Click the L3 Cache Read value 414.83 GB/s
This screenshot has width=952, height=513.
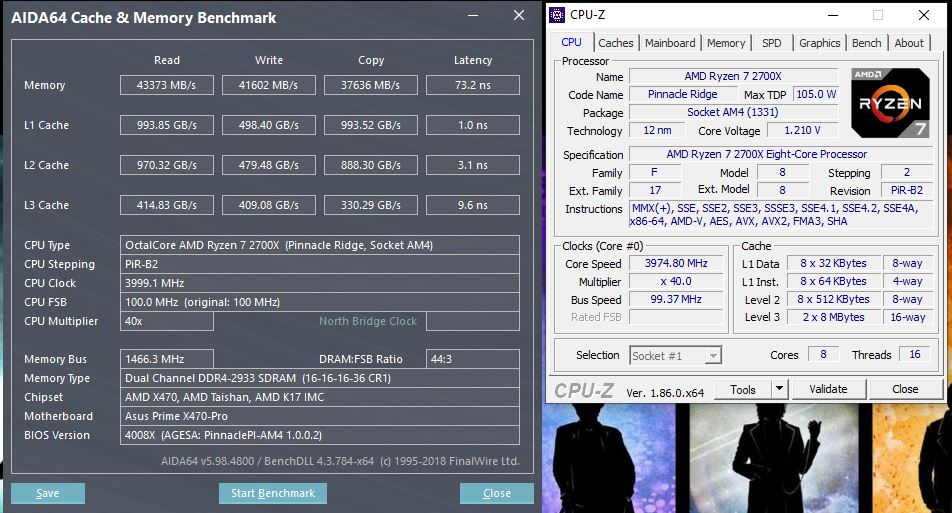(166, 205)
